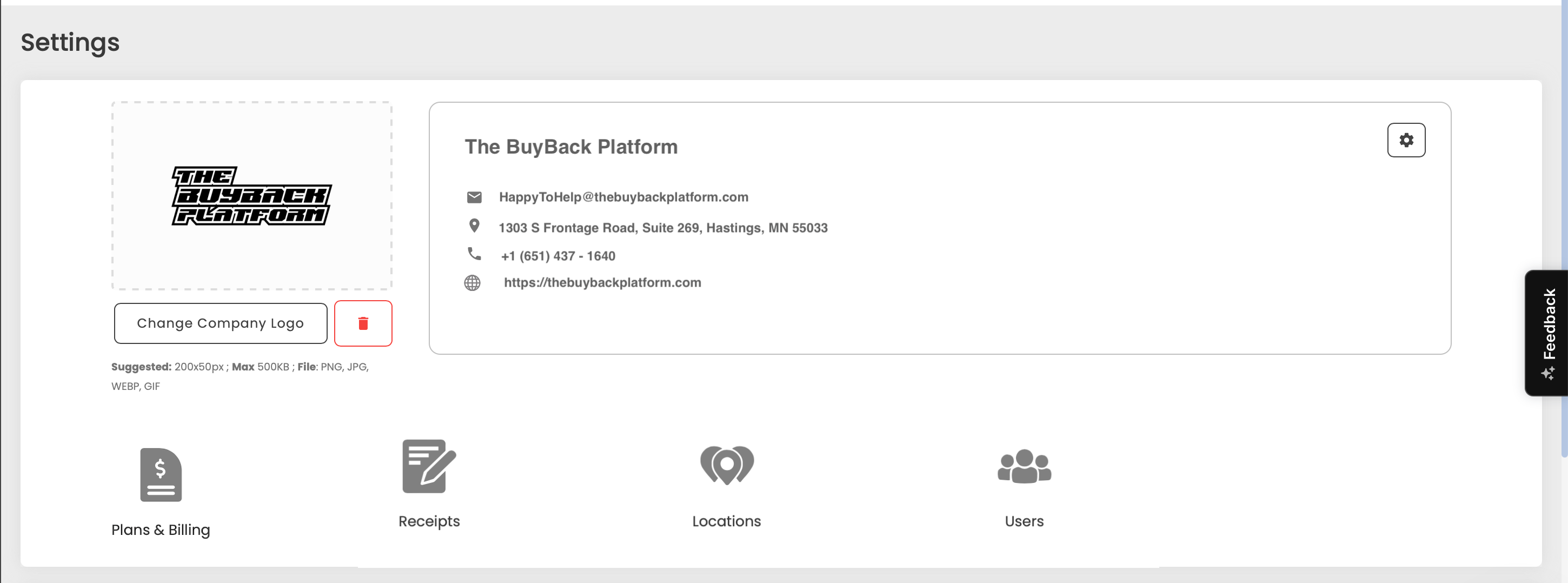Open the Feedback side tab
This screenshot has height=583, width=1568.
tap(1547, 333)
